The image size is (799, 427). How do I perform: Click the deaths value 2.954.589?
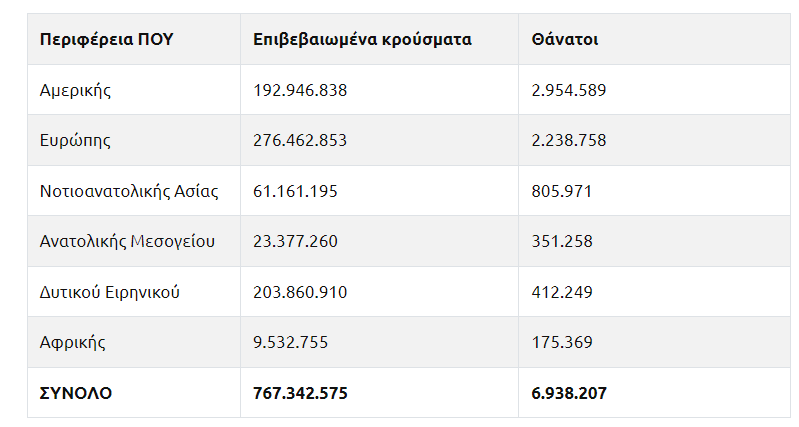[569, 90]
